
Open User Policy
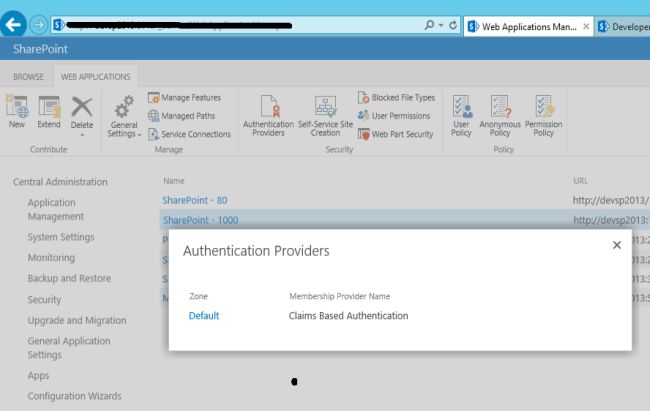point(461,116)
